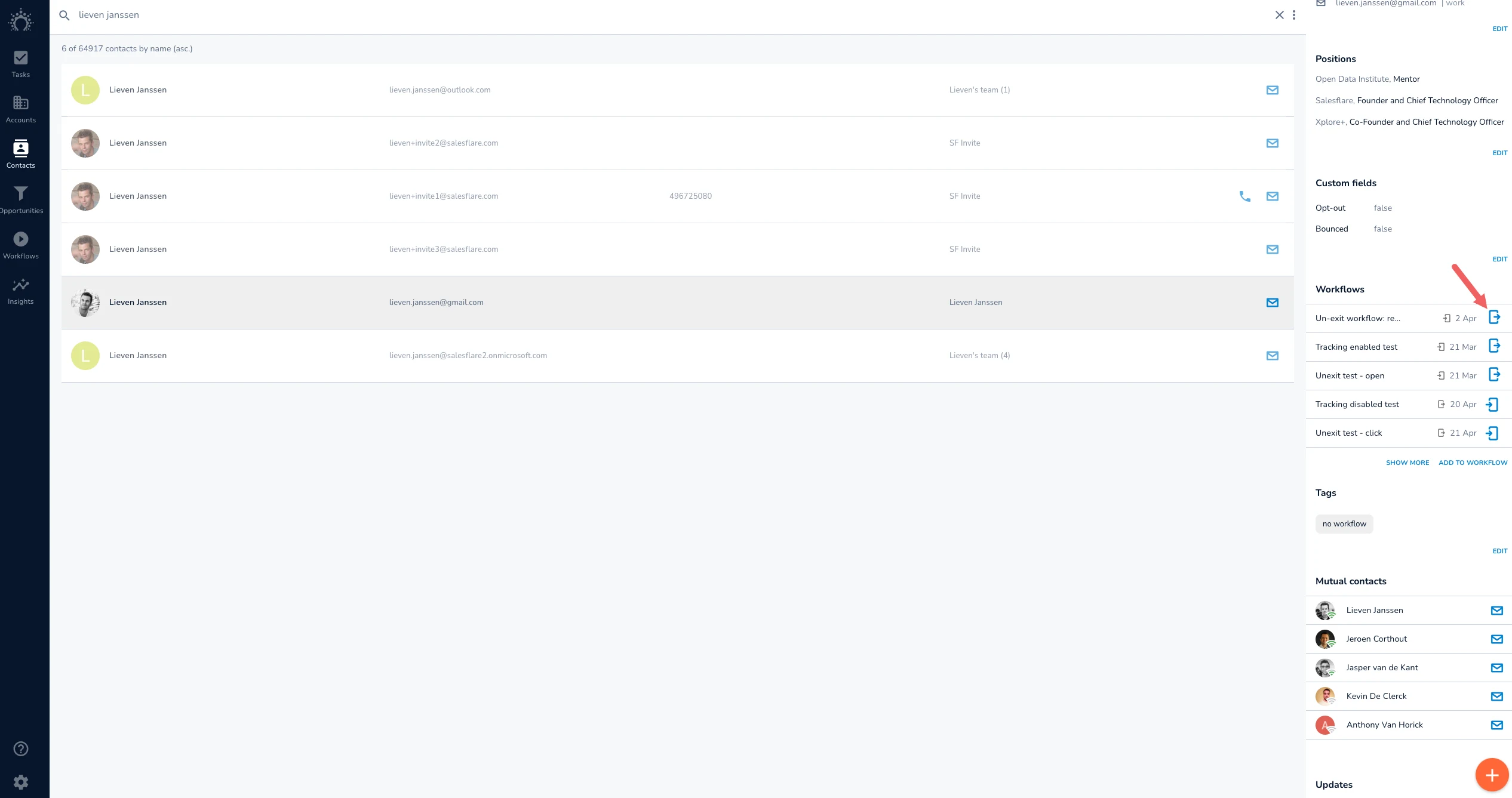Switch to the Contacts sidebar tab

[21, 155]
